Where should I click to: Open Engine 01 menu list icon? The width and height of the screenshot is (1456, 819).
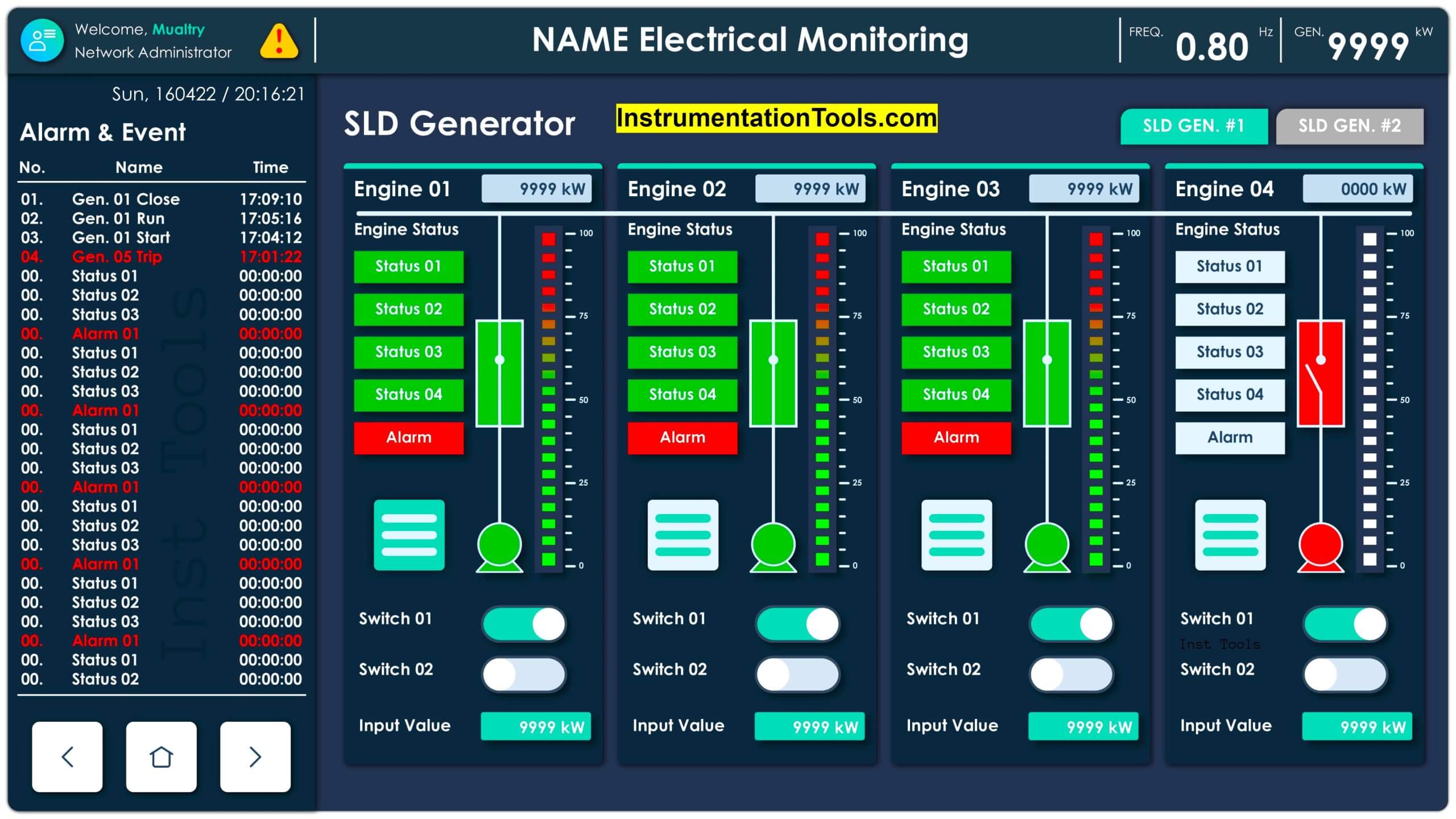tap(409, 535)
